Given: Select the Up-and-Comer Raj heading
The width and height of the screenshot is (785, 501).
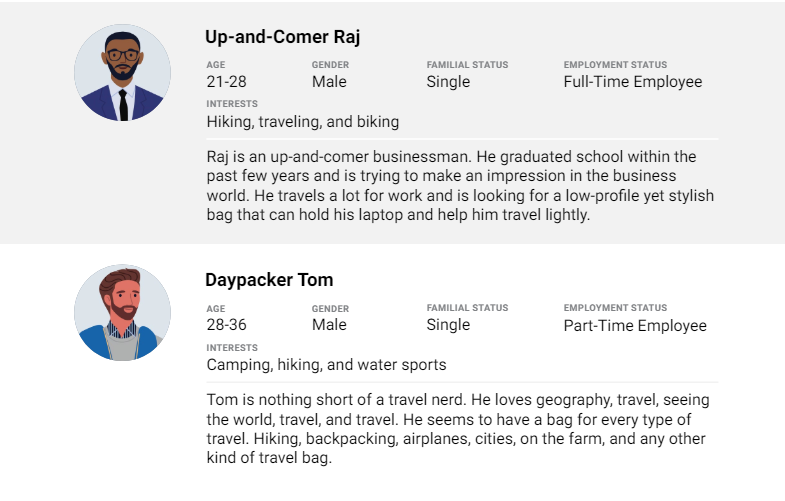Looking at the screenshot, I should click(282, 37).
